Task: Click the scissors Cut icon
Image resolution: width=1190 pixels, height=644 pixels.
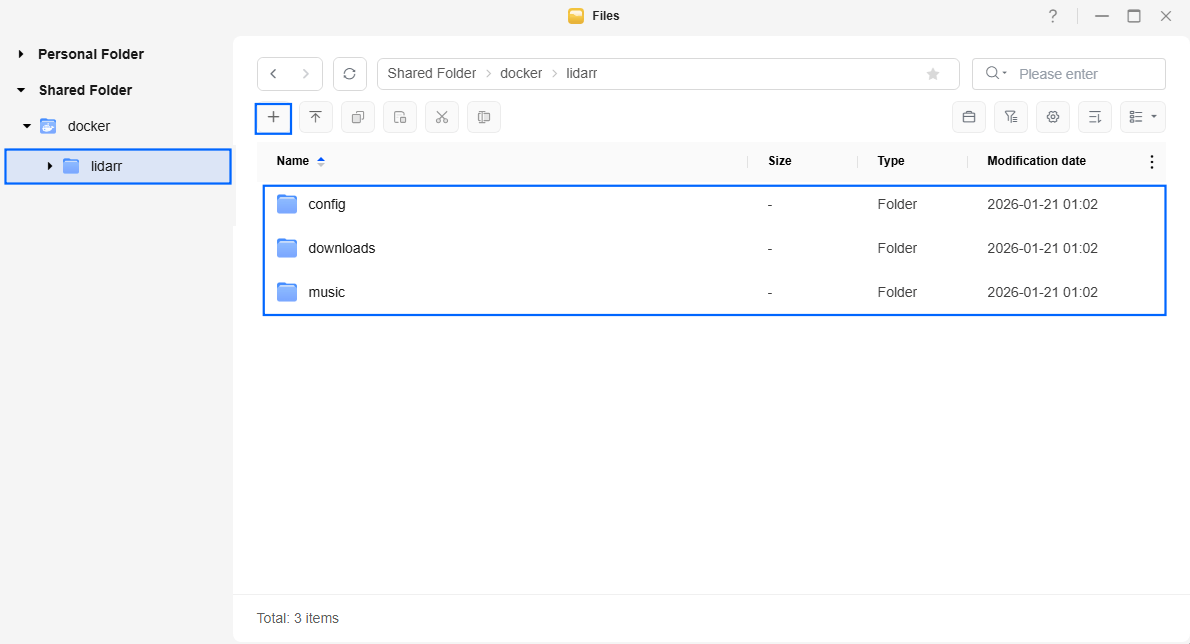Action: pos(441,117)
